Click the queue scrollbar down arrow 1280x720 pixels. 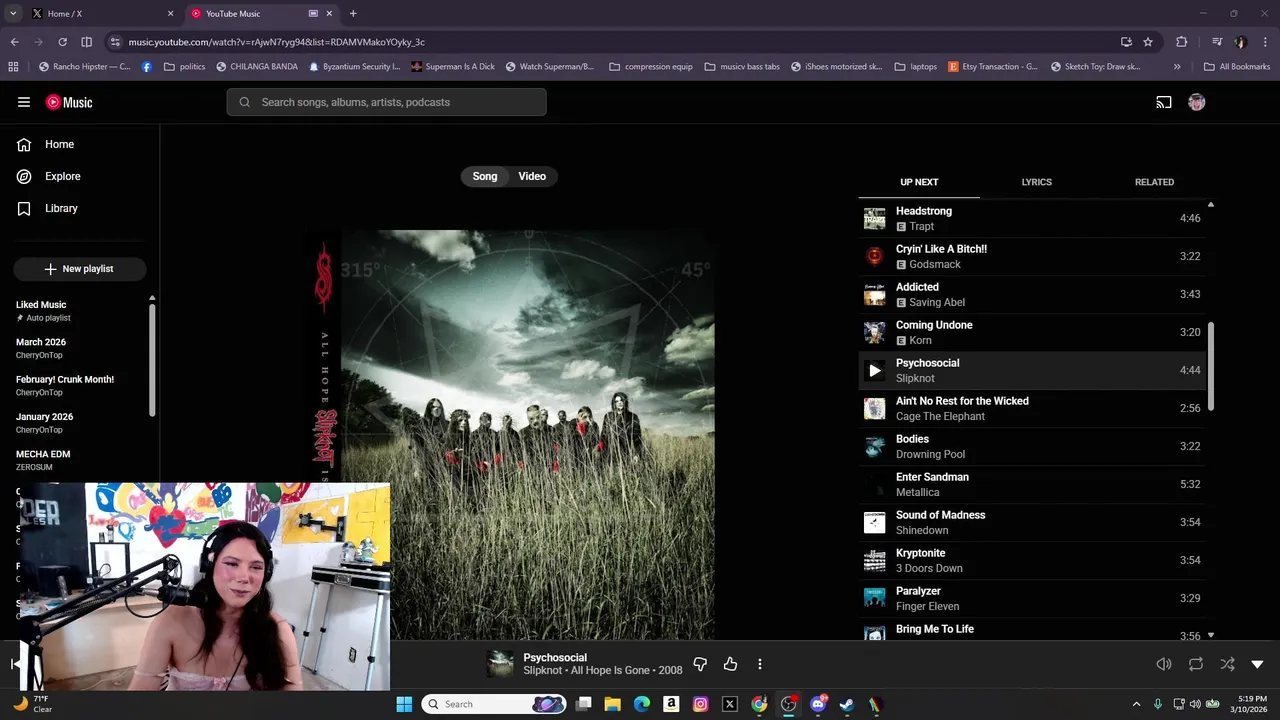(1211, 635)
